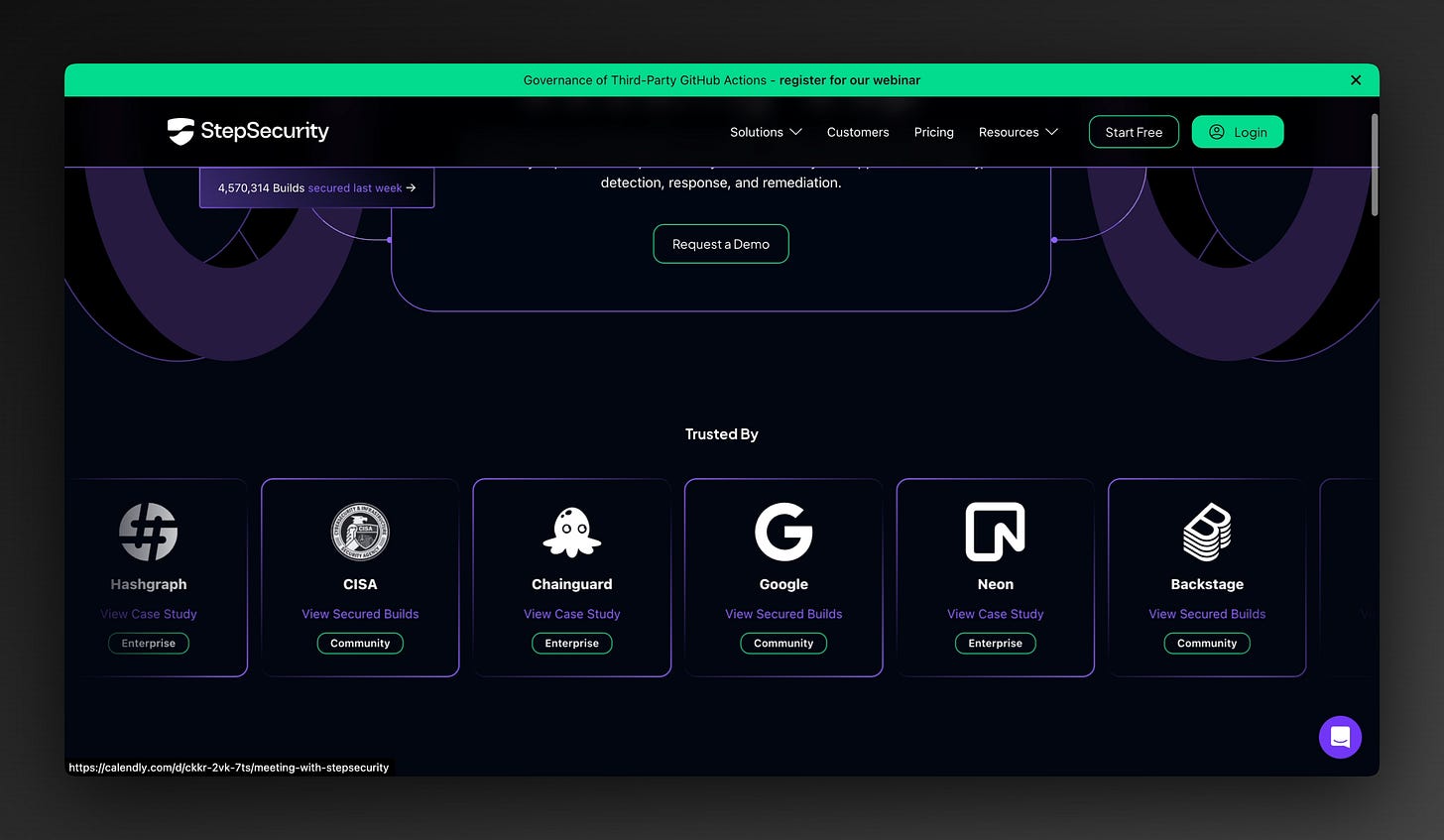The image size is (1444, 840).
Task: Close the green webinar banner
Action: (x=1356, y=80)
